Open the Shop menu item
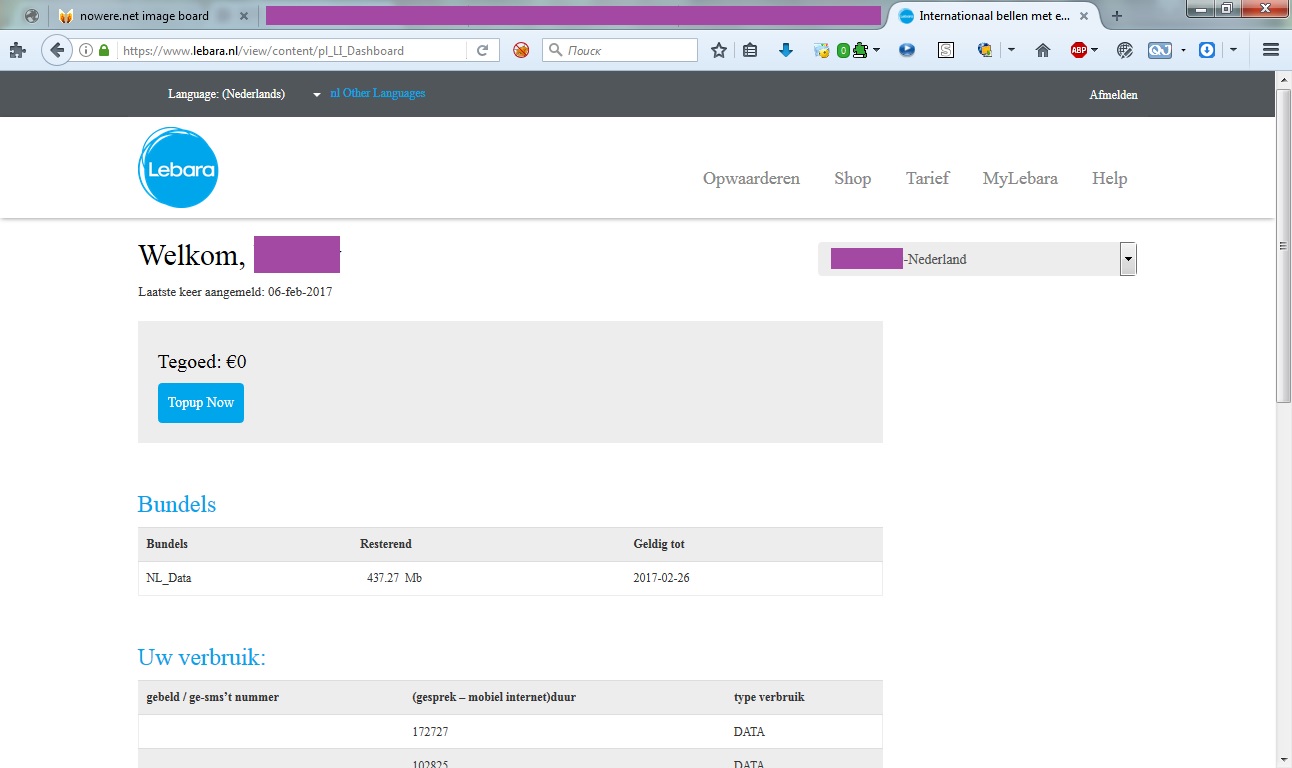1292x768 pixels. (x=852, y=178)
